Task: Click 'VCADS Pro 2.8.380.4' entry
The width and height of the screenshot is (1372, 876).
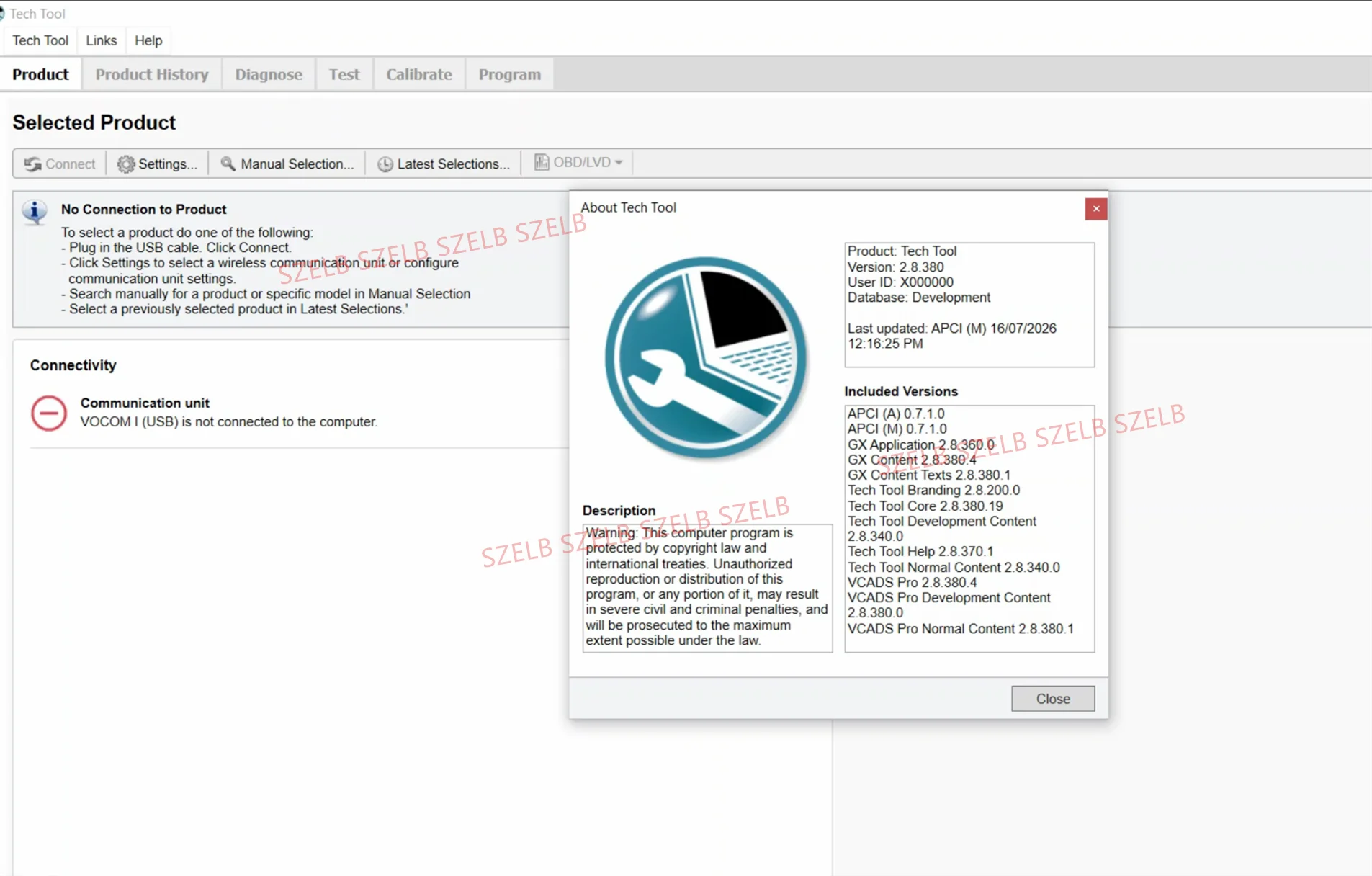Action: (x=912, y=582)
